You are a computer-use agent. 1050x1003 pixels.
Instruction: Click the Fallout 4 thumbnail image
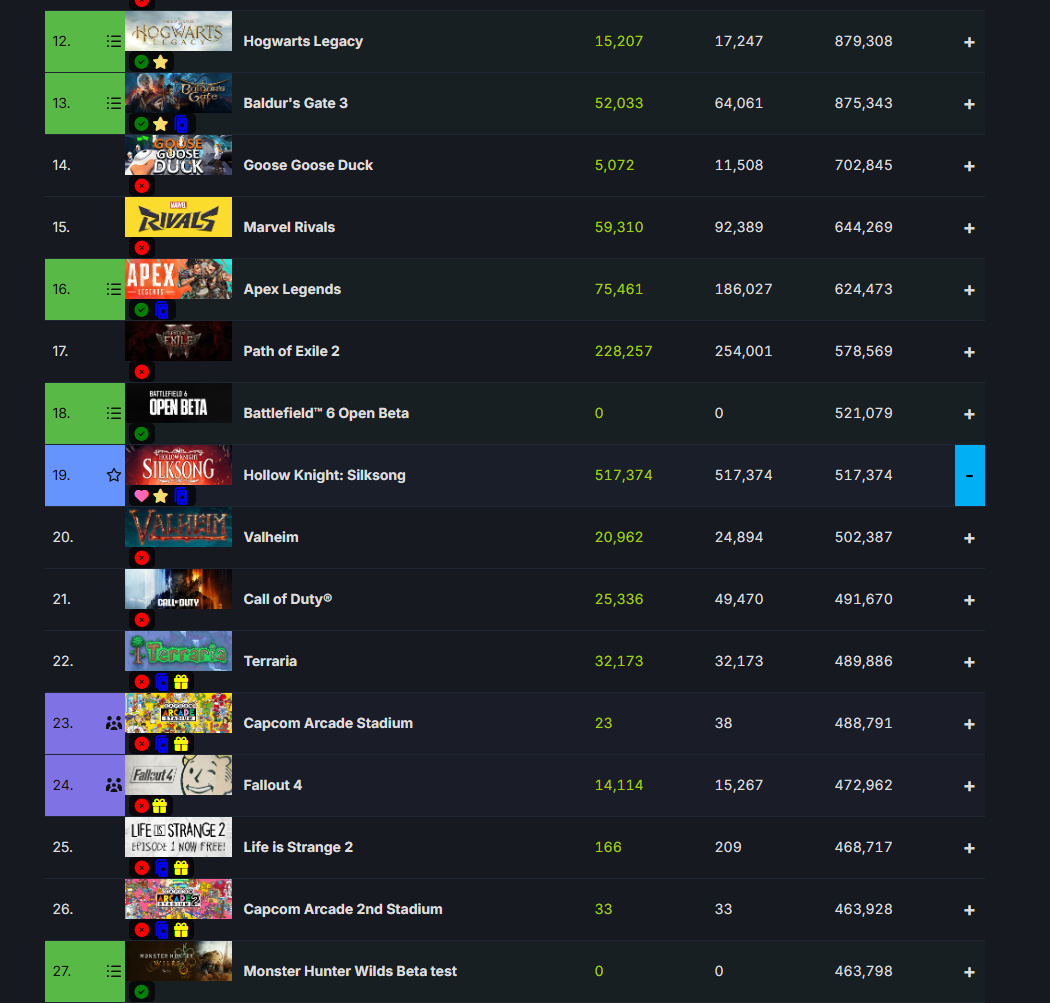(178, 775)
